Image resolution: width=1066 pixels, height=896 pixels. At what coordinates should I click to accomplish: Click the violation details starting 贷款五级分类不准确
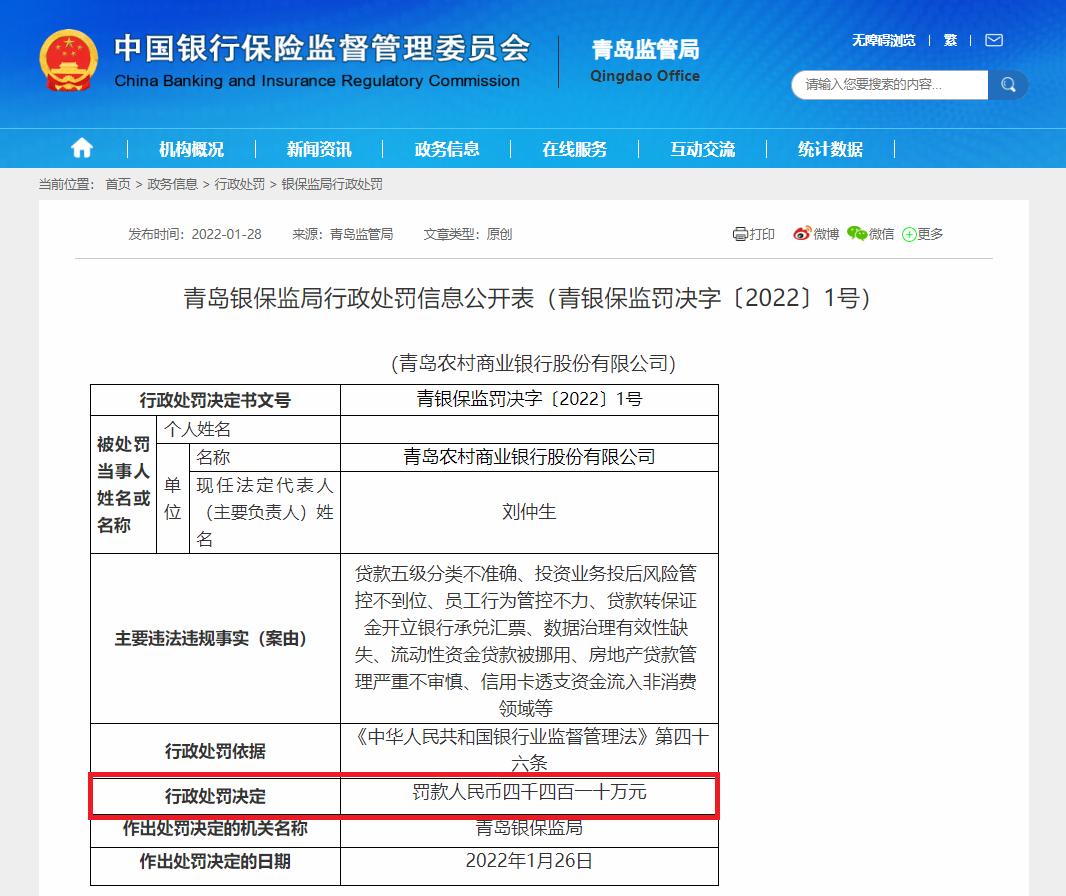point(529,638)
